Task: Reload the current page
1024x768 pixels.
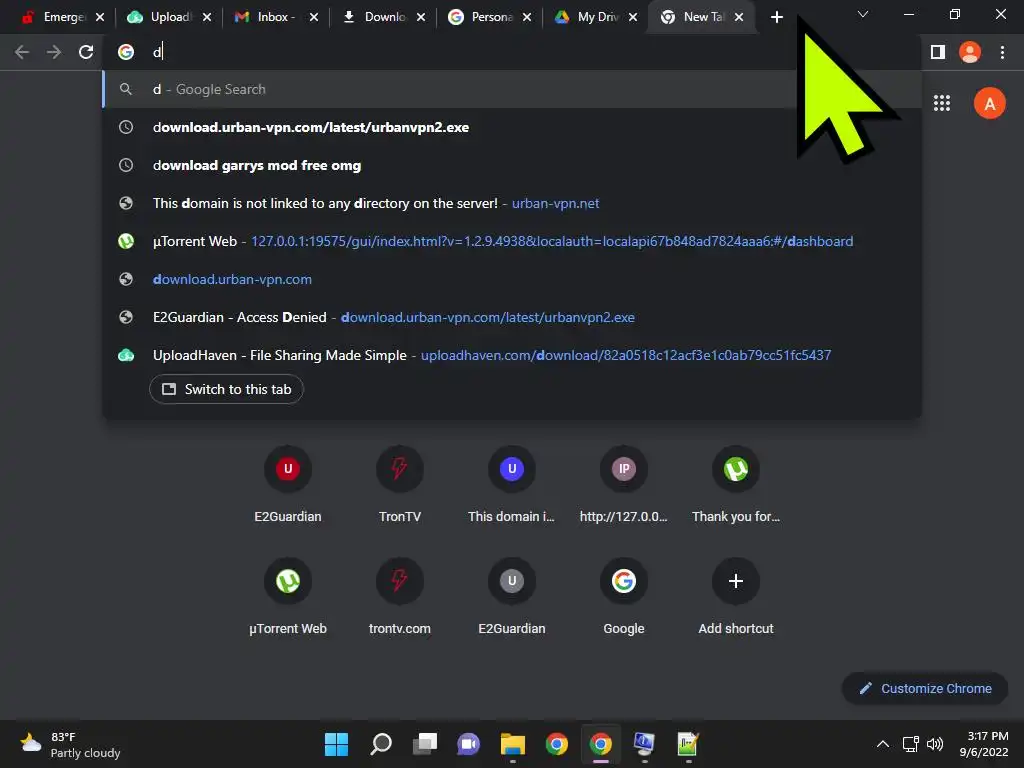Action: point(86,52)
